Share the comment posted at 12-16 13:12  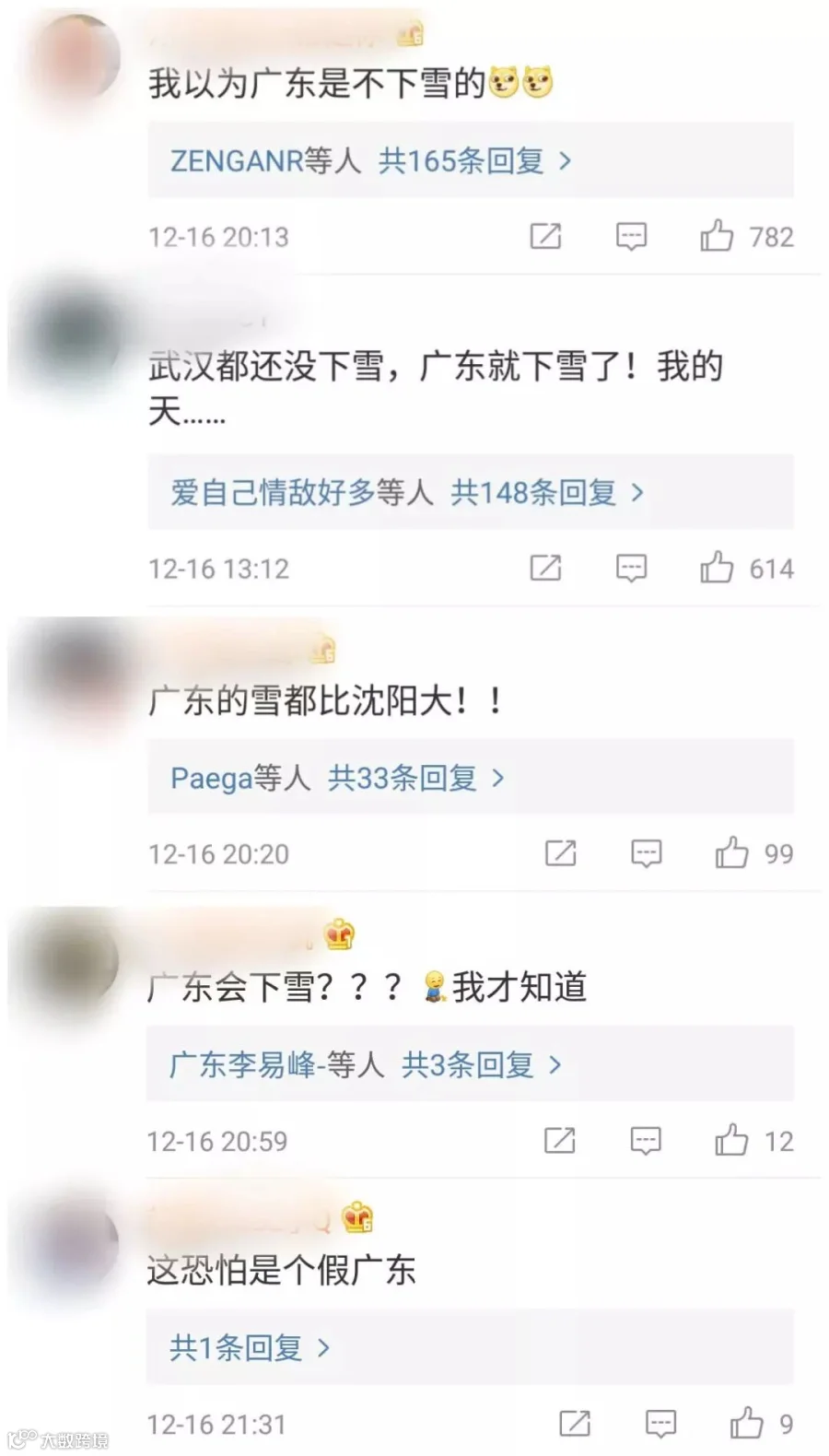(x=545, y=568)
